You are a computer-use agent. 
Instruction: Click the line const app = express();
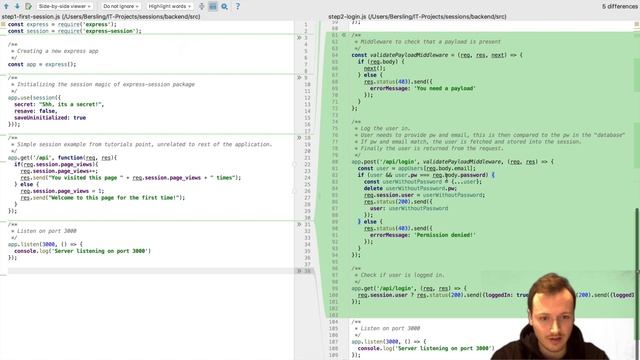tap(42, 64)
